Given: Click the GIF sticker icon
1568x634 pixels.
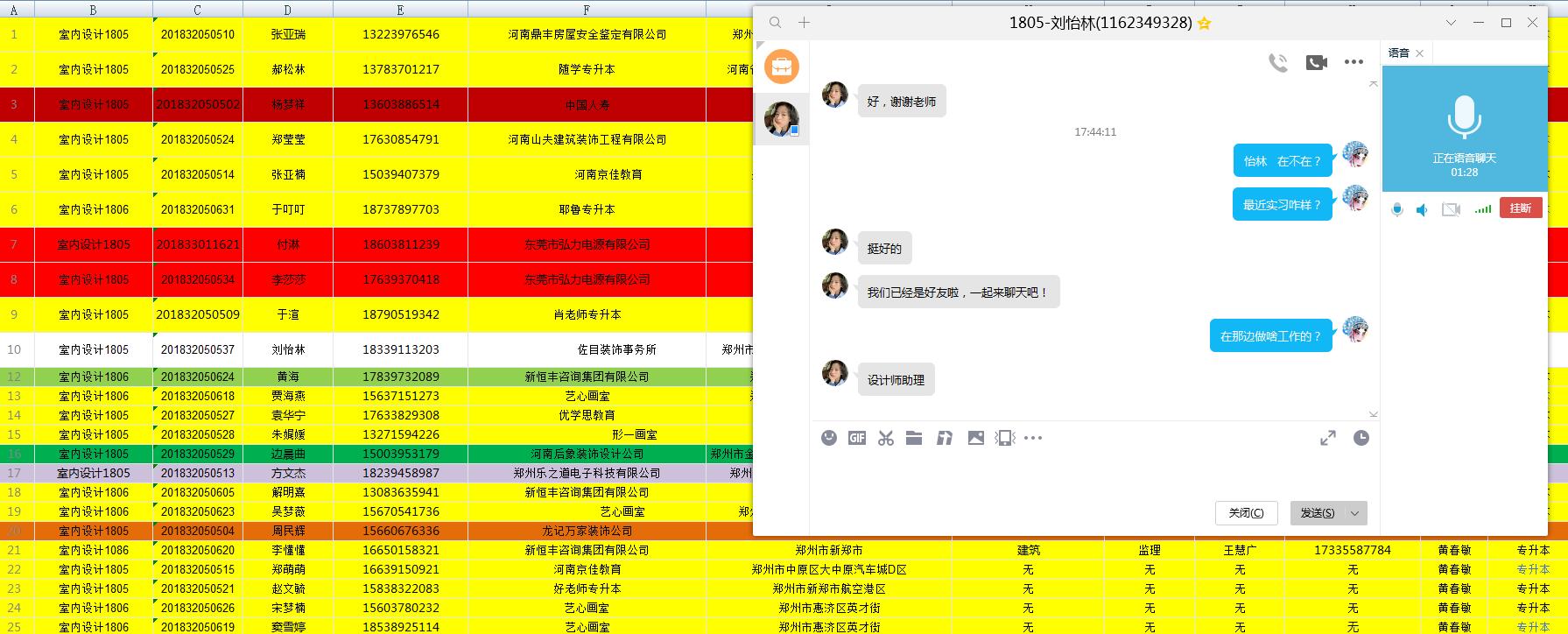Looking at the screenshot, I should pos(857,438).
